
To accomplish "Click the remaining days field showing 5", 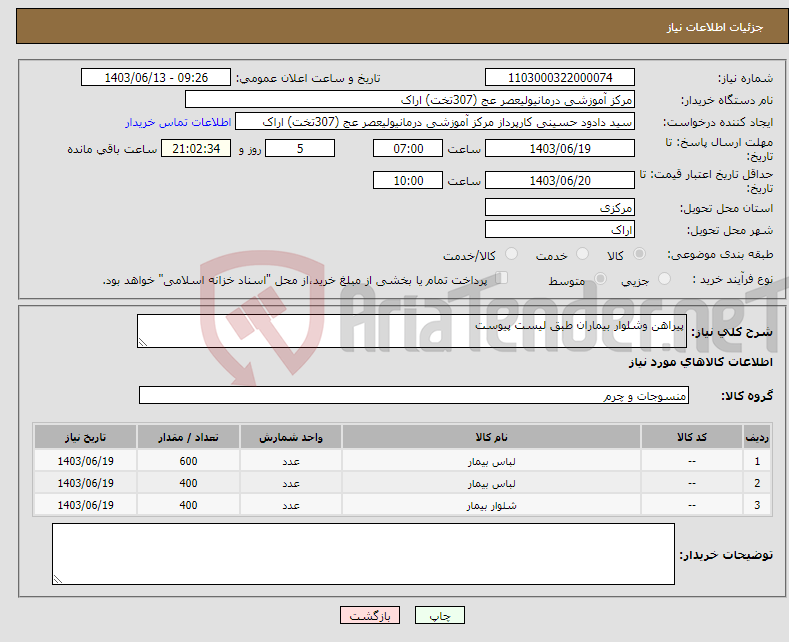I will [x=300, y=148].
